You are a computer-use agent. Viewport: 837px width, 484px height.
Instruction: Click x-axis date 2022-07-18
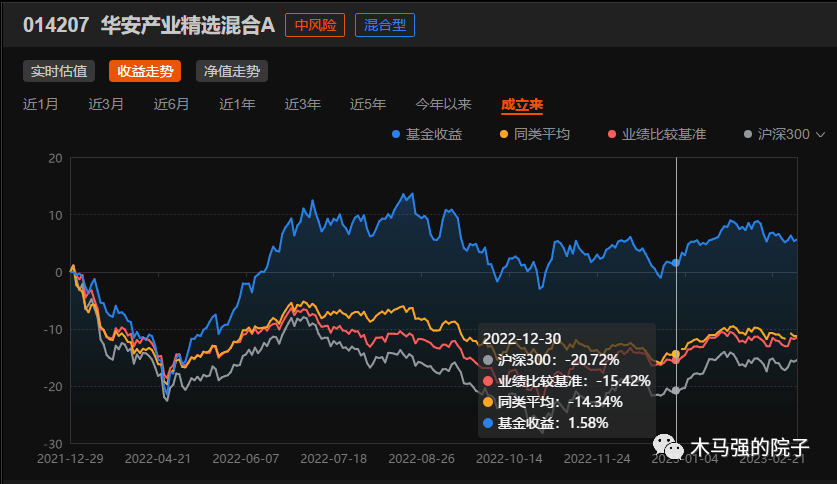click(x=334, y=459)
